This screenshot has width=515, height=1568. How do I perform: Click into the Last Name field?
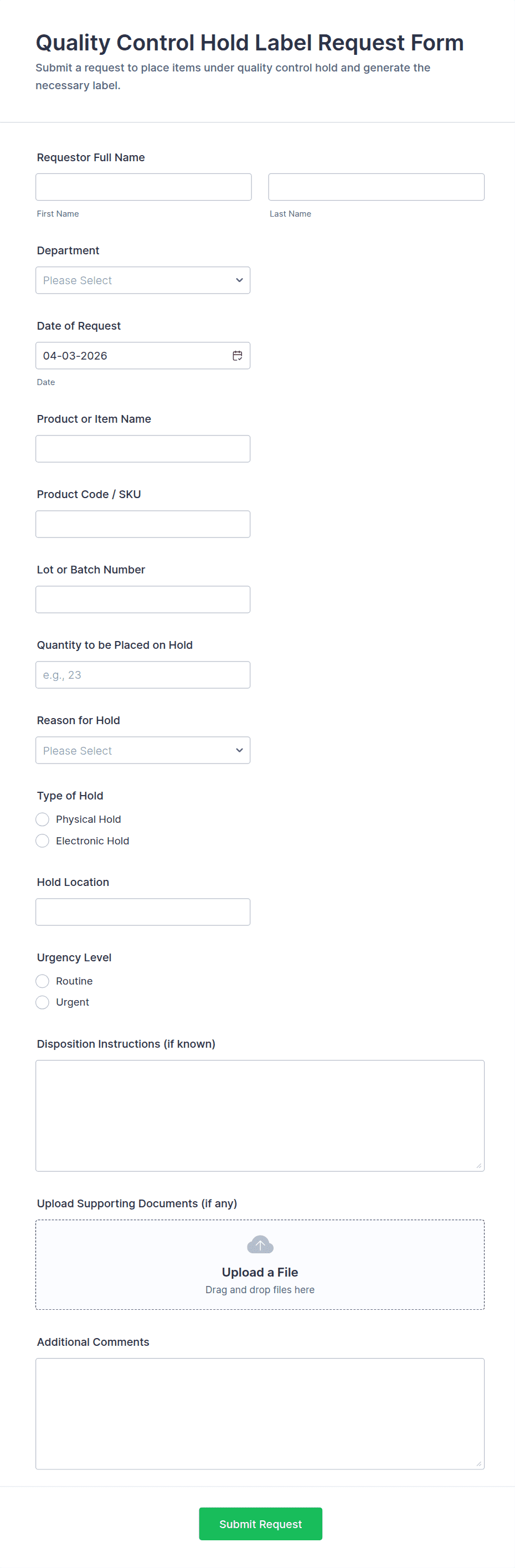click(376, 187)
